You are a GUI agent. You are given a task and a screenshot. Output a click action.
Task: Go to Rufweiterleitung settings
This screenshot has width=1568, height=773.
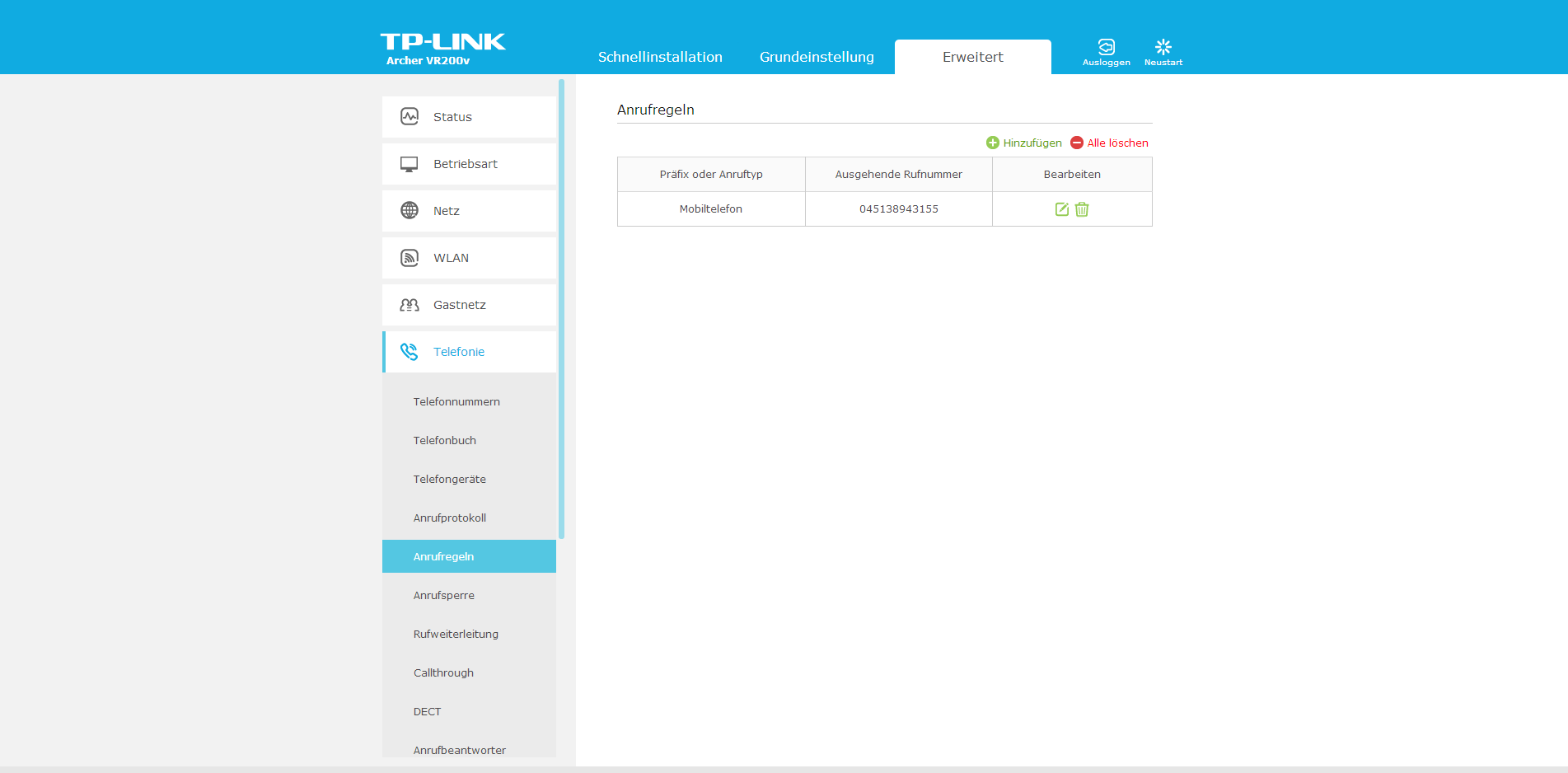[x=456, y=635]
